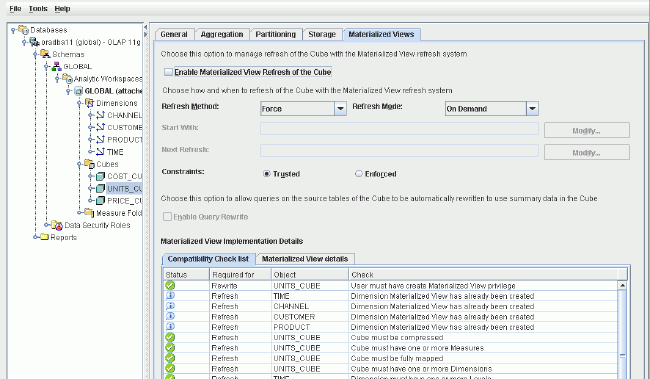Collapse the Schemas tree node
This screenshot has width=650, height=379.
tap(35, 54)
